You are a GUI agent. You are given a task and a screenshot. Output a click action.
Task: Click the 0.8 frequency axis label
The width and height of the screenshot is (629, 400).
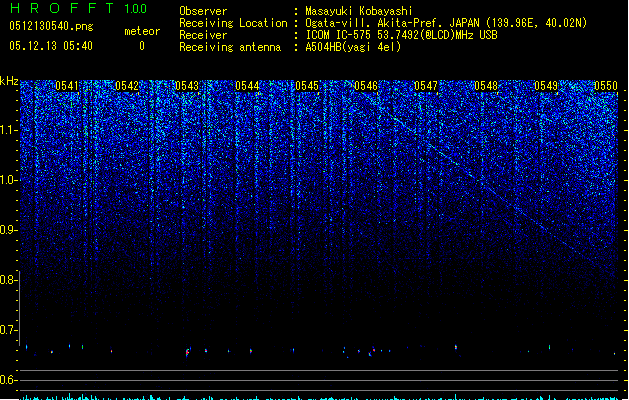(8, 280)
